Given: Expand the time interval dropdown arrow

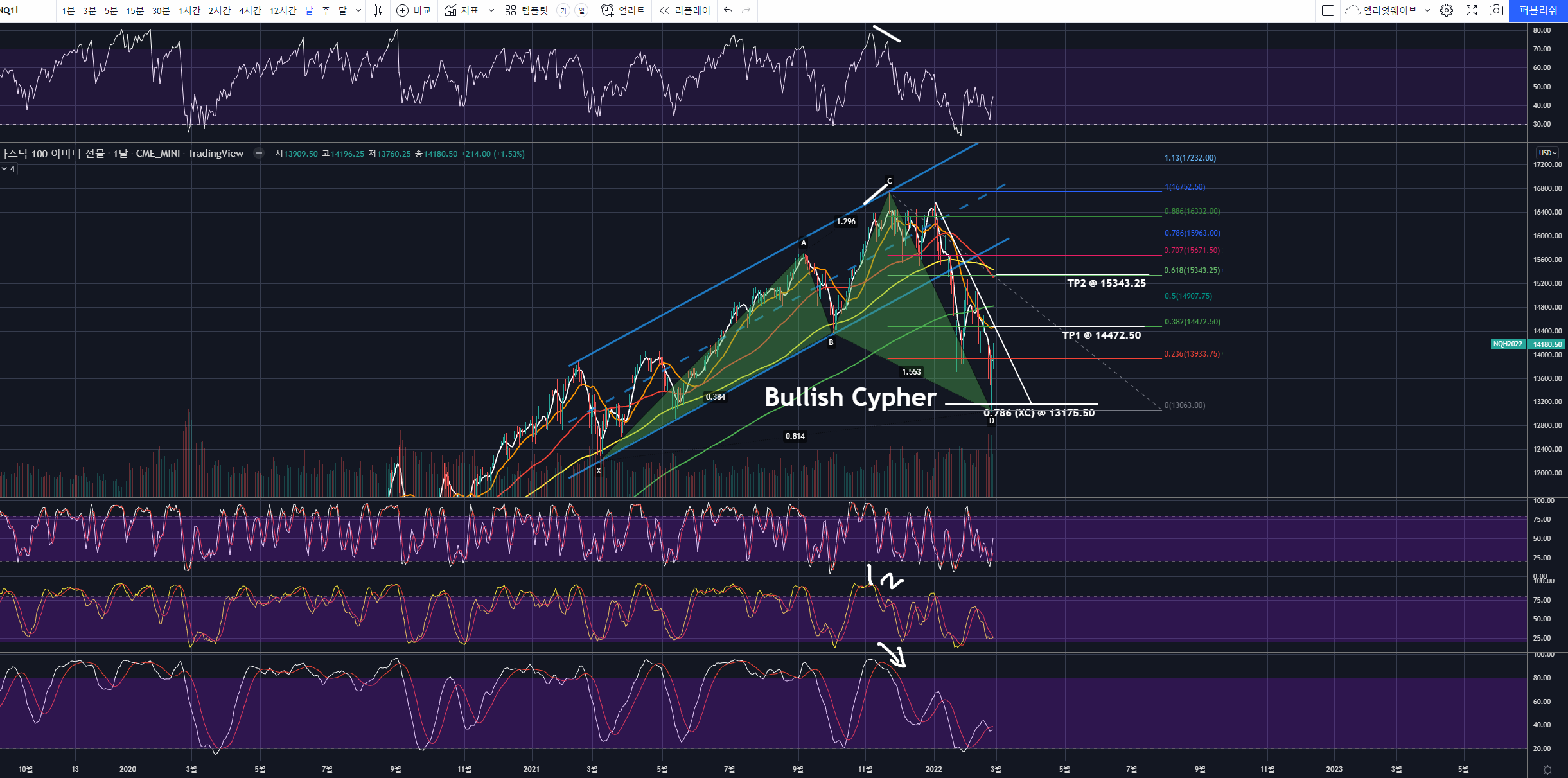Looking at the screenshot, I should coord(358,10).
